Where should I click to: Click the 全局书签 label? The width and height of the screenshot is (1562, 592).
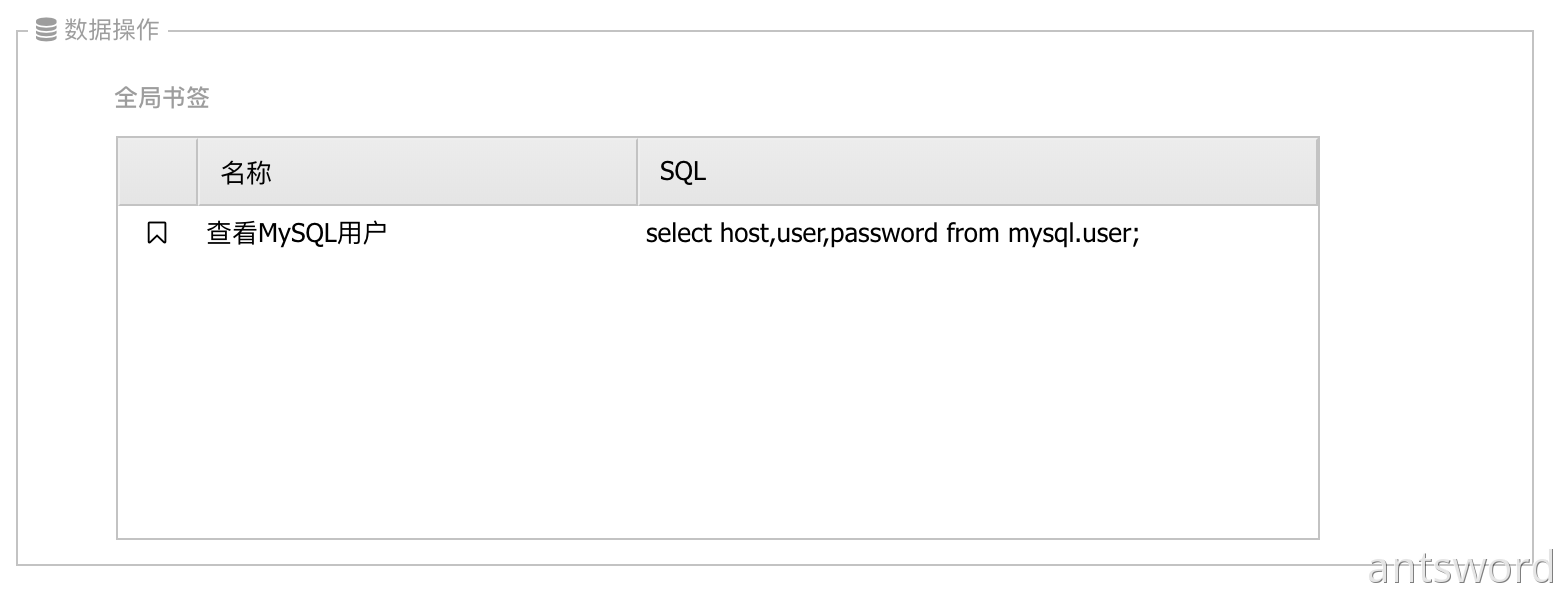162,98
